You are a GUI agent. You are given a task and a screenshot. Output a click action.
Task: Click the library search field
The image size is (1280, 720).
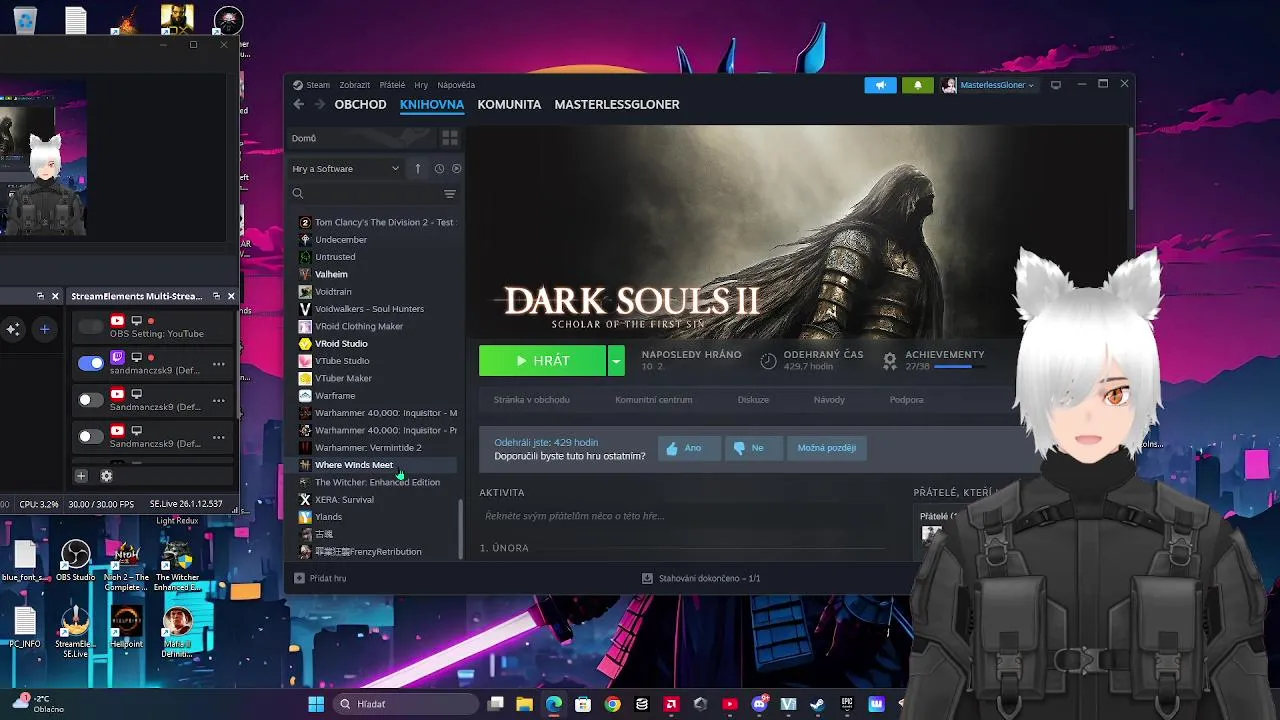point(366,194)
